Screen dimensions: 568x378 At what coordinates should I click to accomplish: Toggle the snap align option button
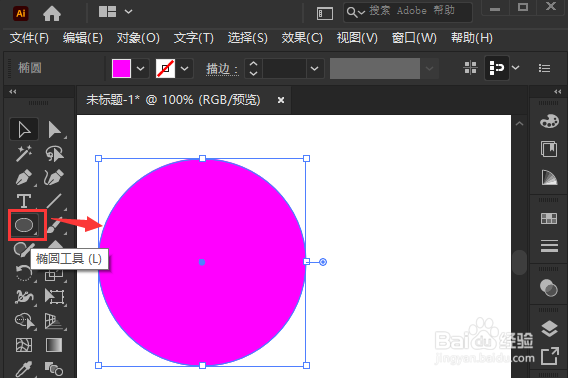(x=497, y=68)
